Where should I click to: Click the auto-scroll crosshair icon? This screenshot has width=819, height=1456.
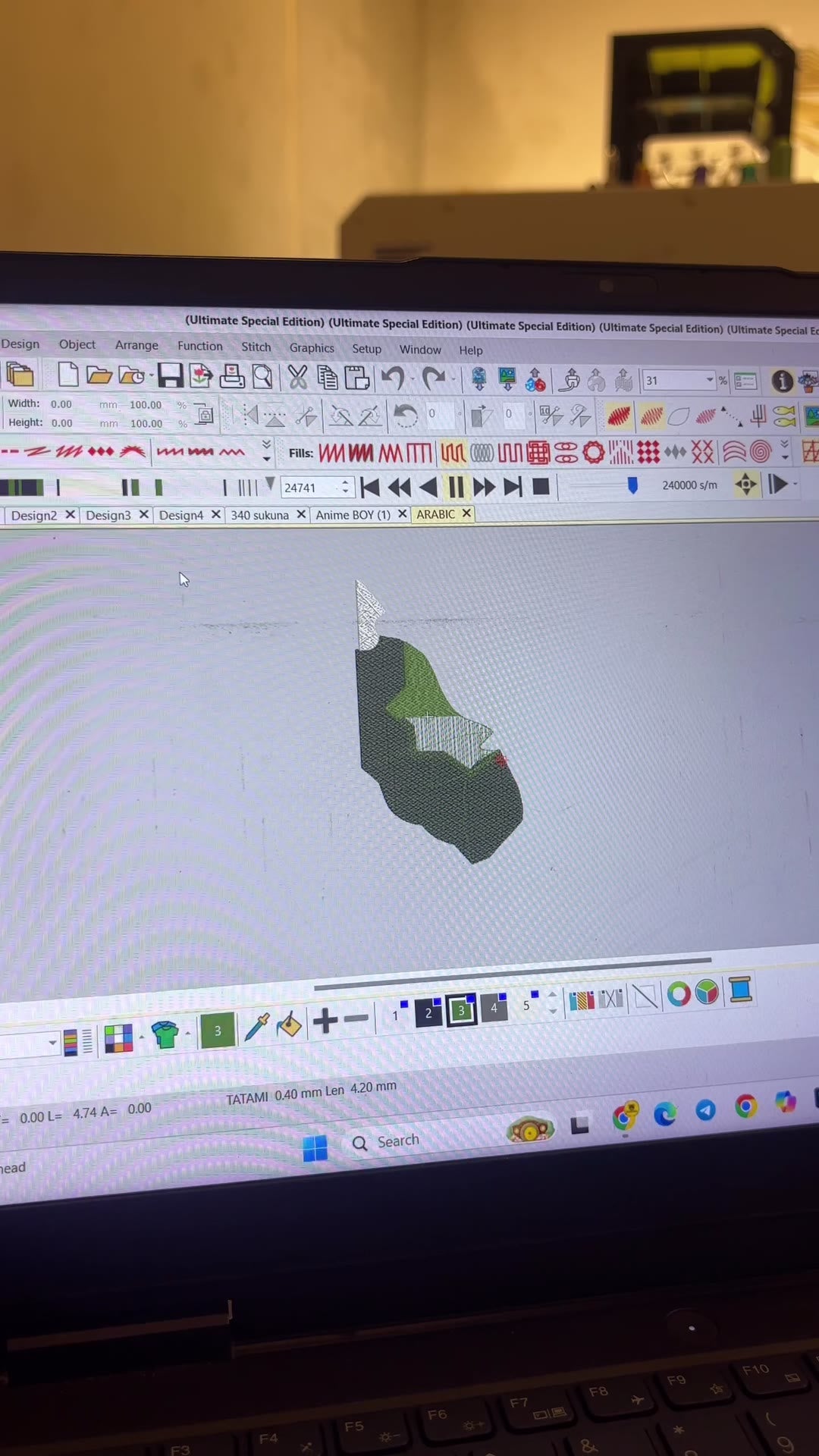point(746,485)
